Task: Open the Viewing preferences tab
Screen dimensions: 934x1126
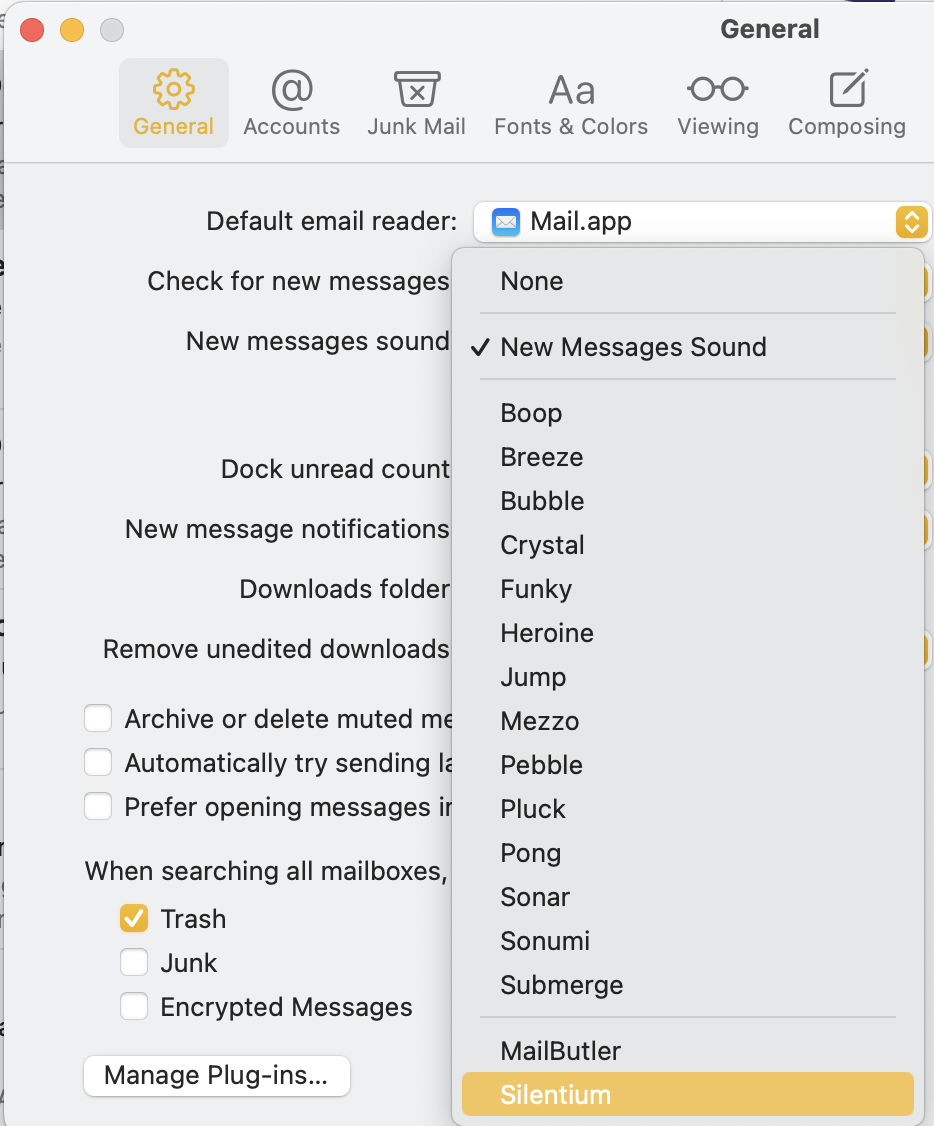Action: tap(718, 103)
